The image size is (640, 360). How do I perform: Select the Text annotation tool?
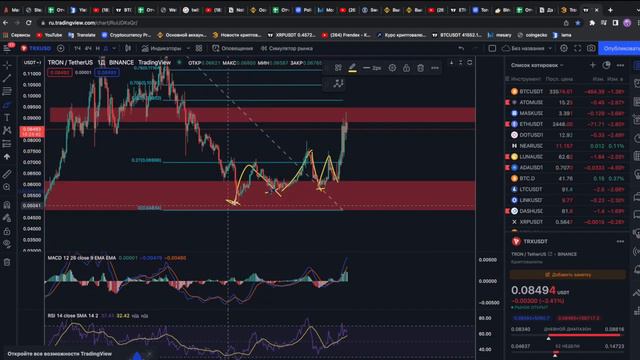click(7, 118)
